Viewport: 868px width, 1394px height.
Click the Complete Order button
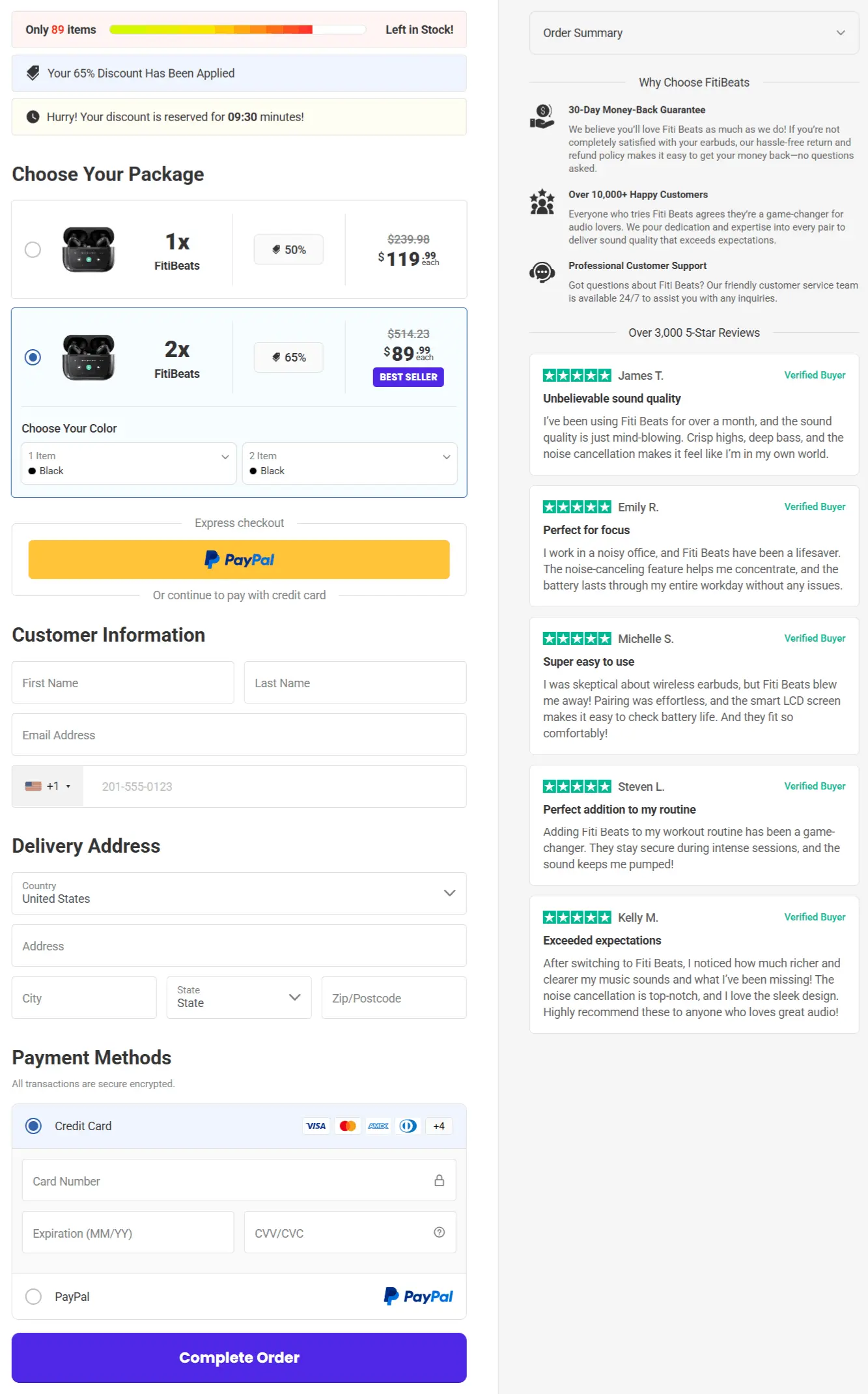[x=239, y=1358]
